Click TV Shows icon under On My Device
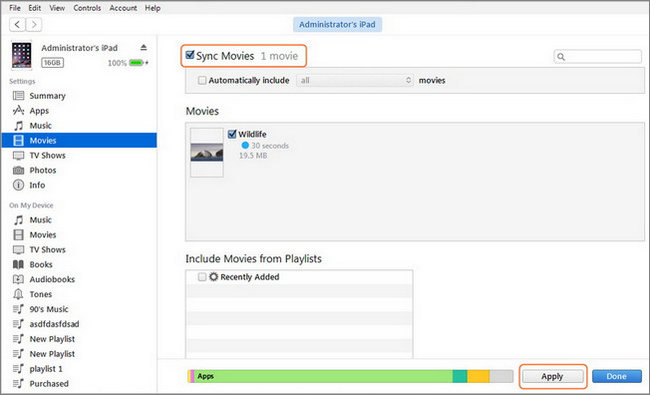This screenshot has height=395, width=650. tap(18, 250)
